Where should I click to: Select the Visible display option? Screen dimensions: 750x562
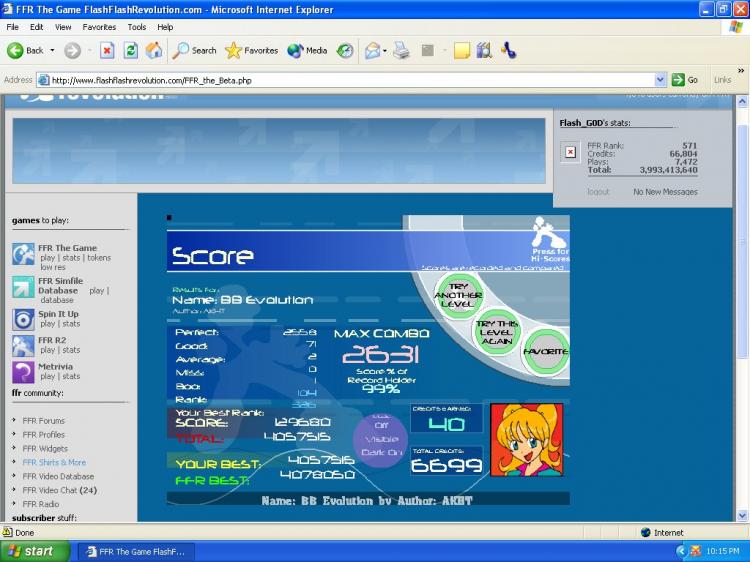381,438
